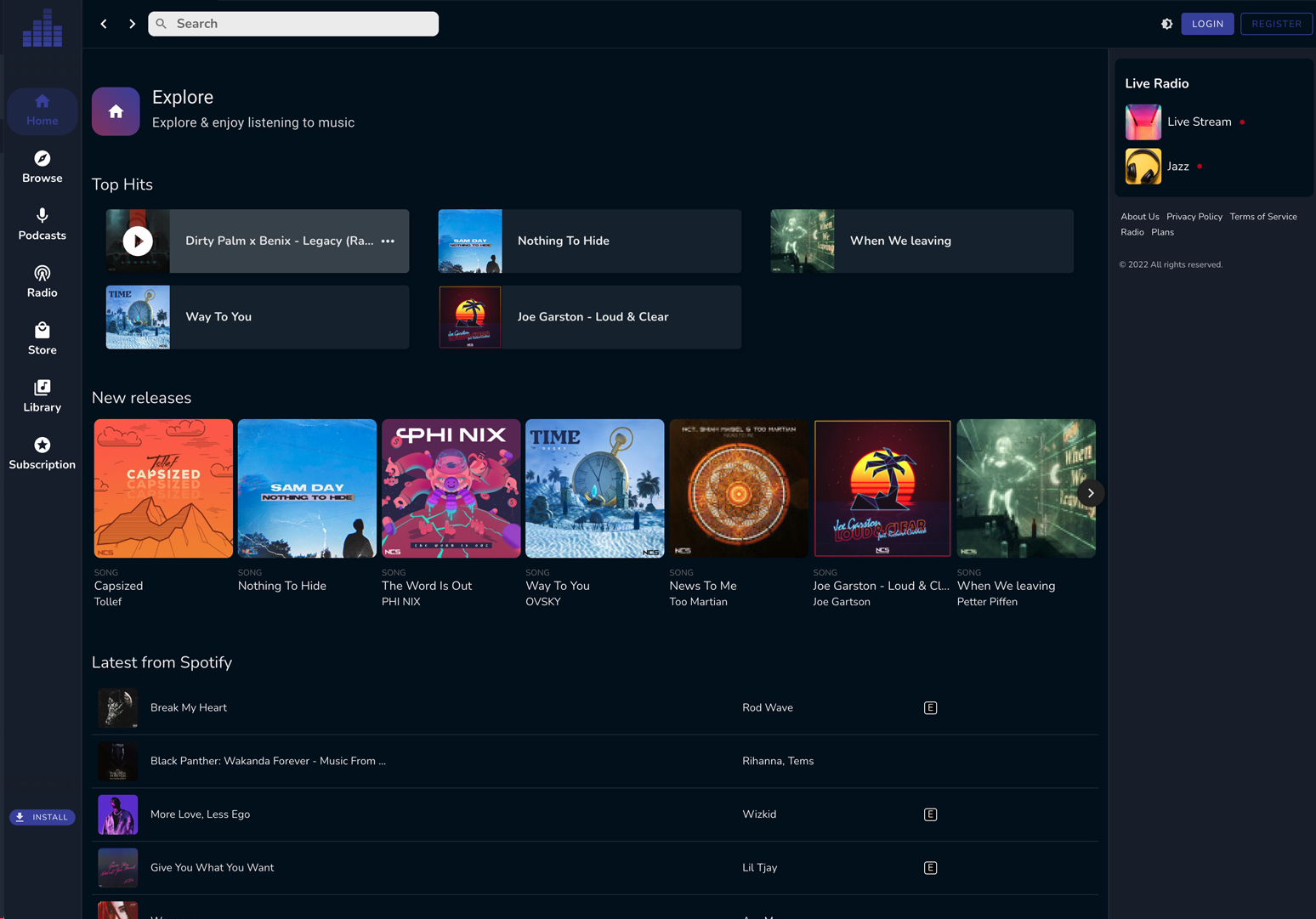Open the Plans page link

pos(1163,232)
